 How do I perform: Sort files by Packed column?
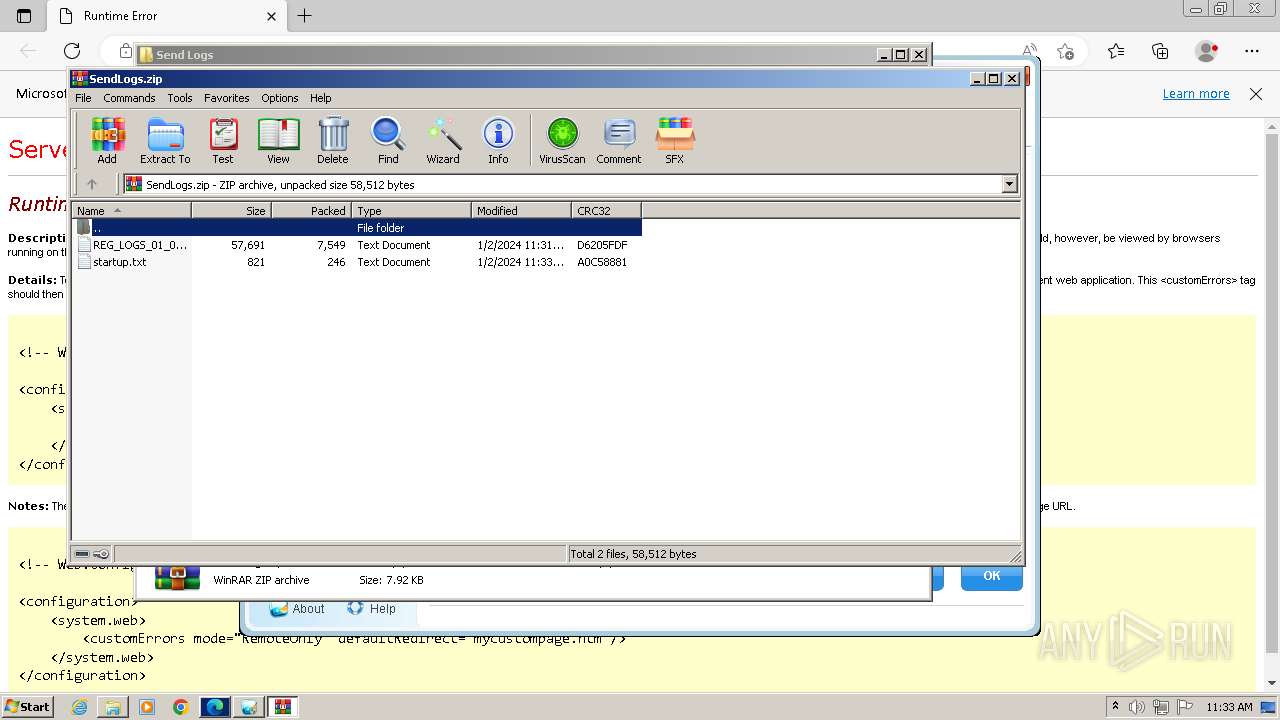(311, 211)
